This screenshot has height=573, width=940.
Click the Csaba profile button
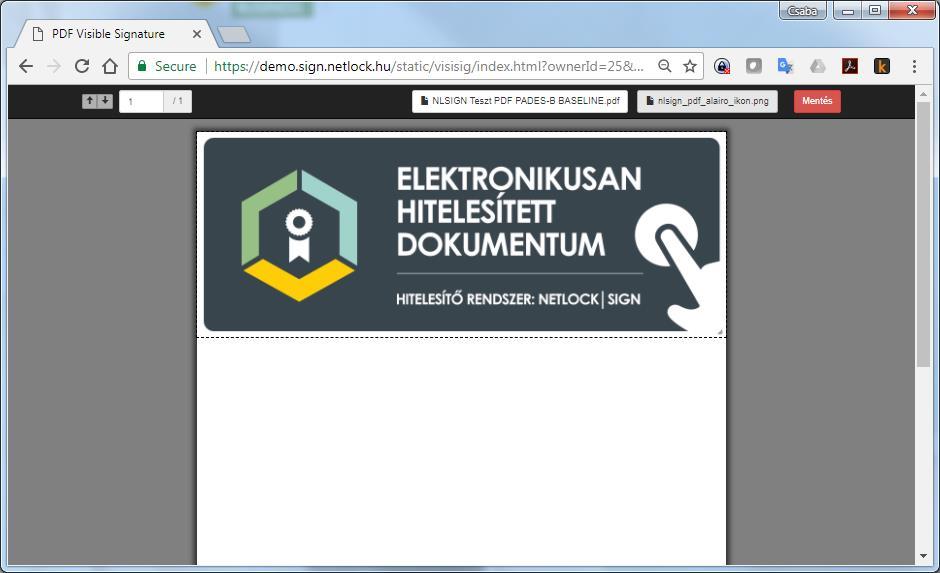[x=802, y=11]
